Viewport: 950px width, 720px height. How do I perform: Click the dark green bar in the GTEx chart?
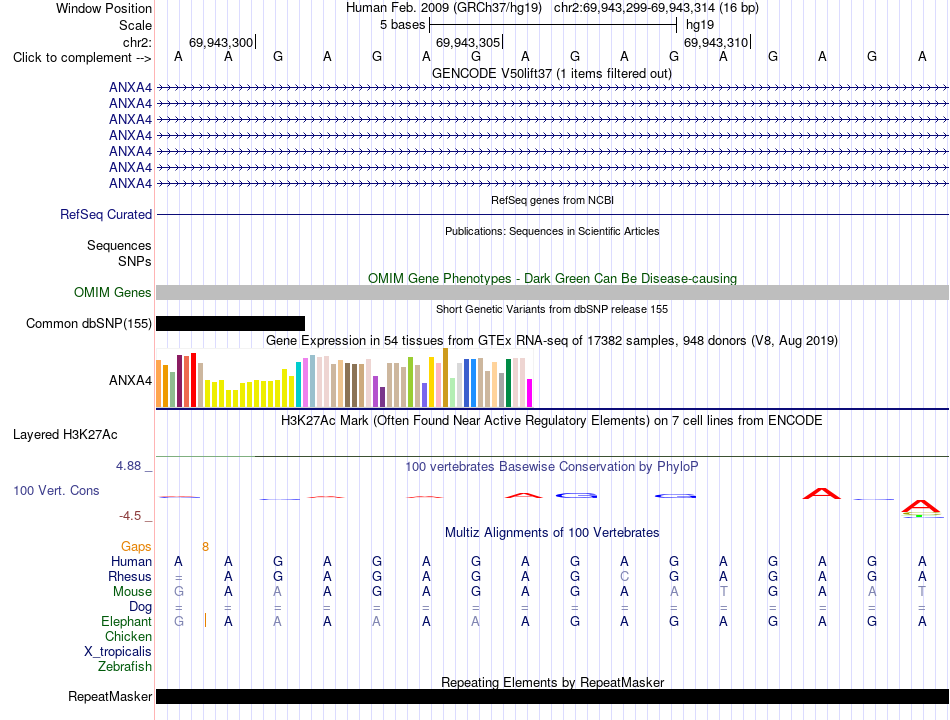(508, 383)
